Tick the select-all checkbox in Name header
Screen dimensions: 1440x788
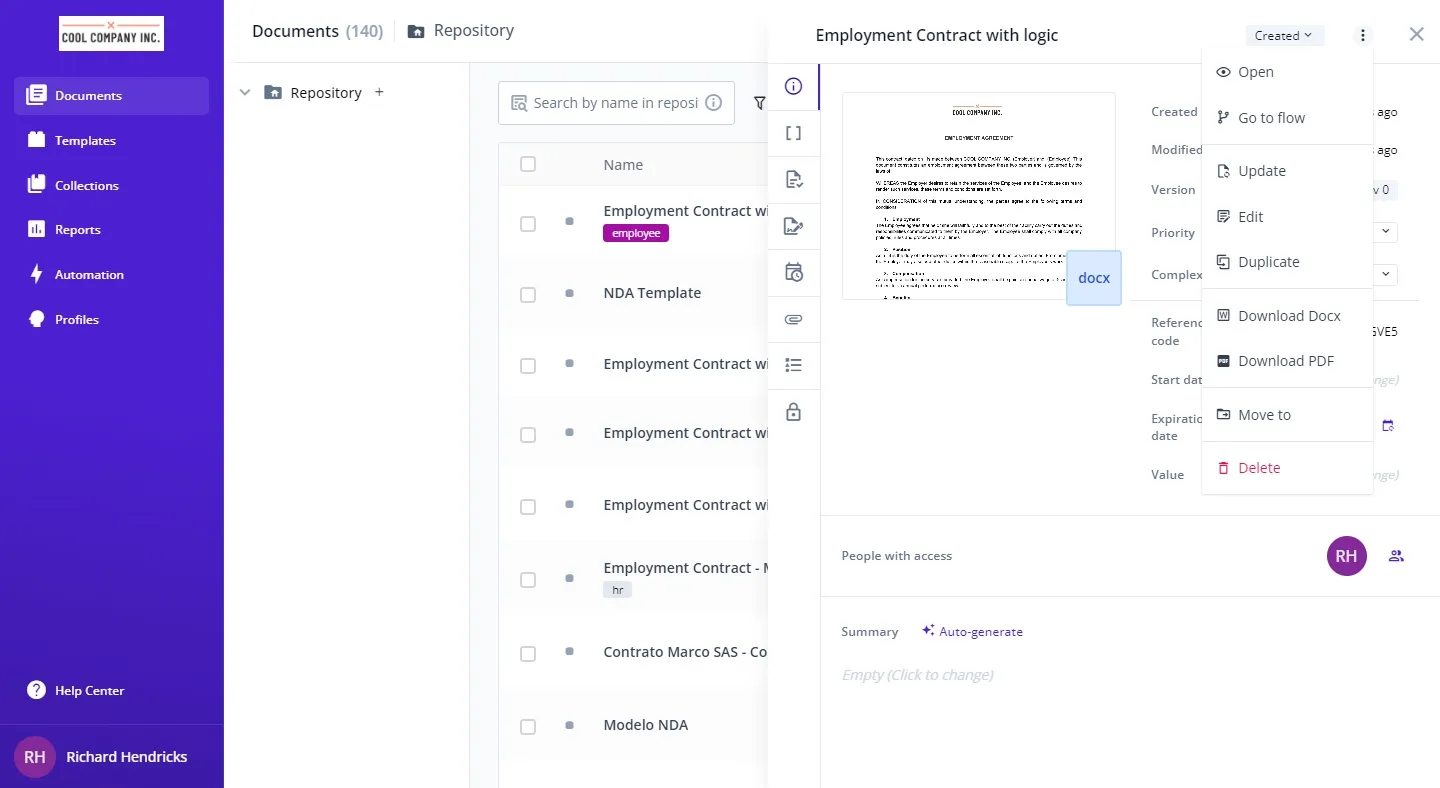tap(528, 165)
